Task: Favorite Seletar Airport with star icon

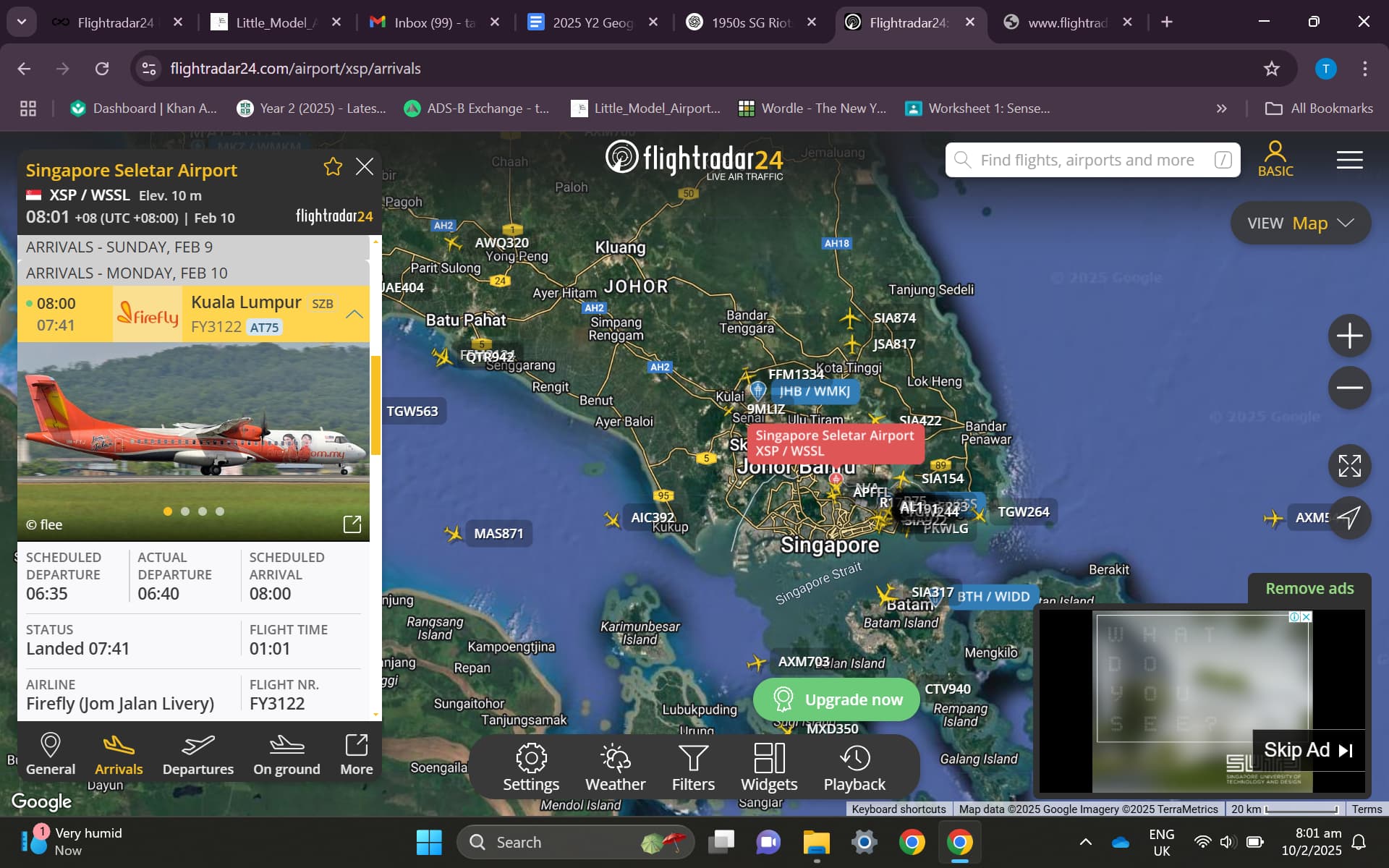Action: coord(333,167)
